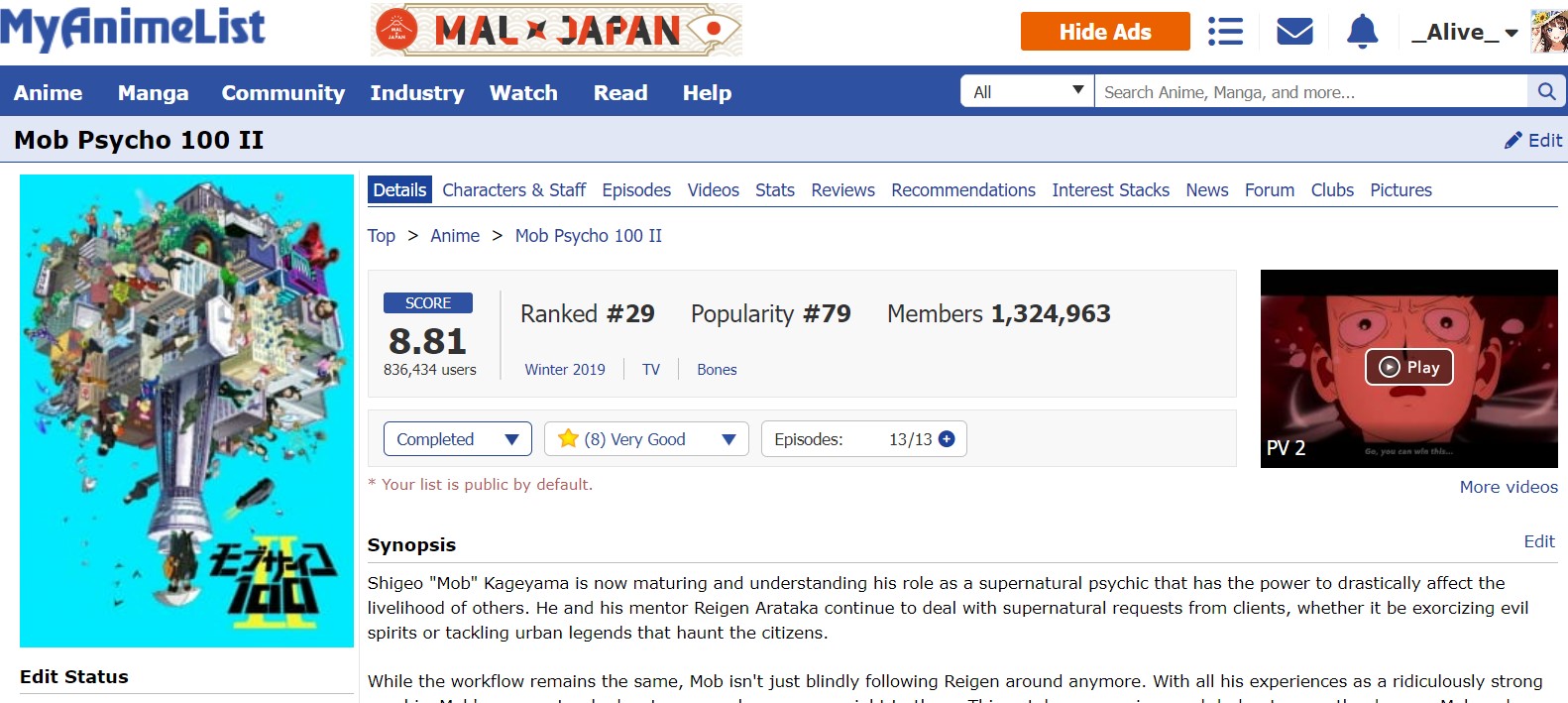Click the Top breadcrumb link
This screenshot has height=703, width=1568.
coord(382,235)
